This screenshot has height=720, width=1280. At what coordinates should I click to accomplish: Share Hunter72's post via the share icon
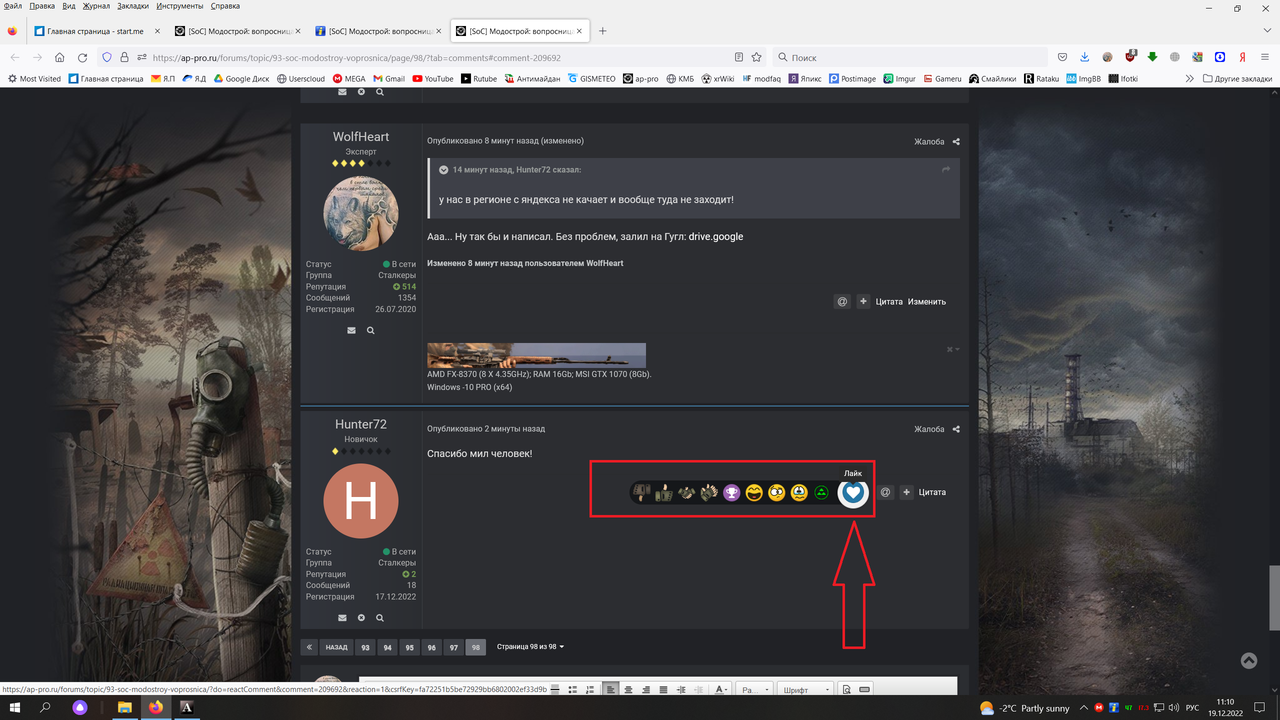click(956, 429)
